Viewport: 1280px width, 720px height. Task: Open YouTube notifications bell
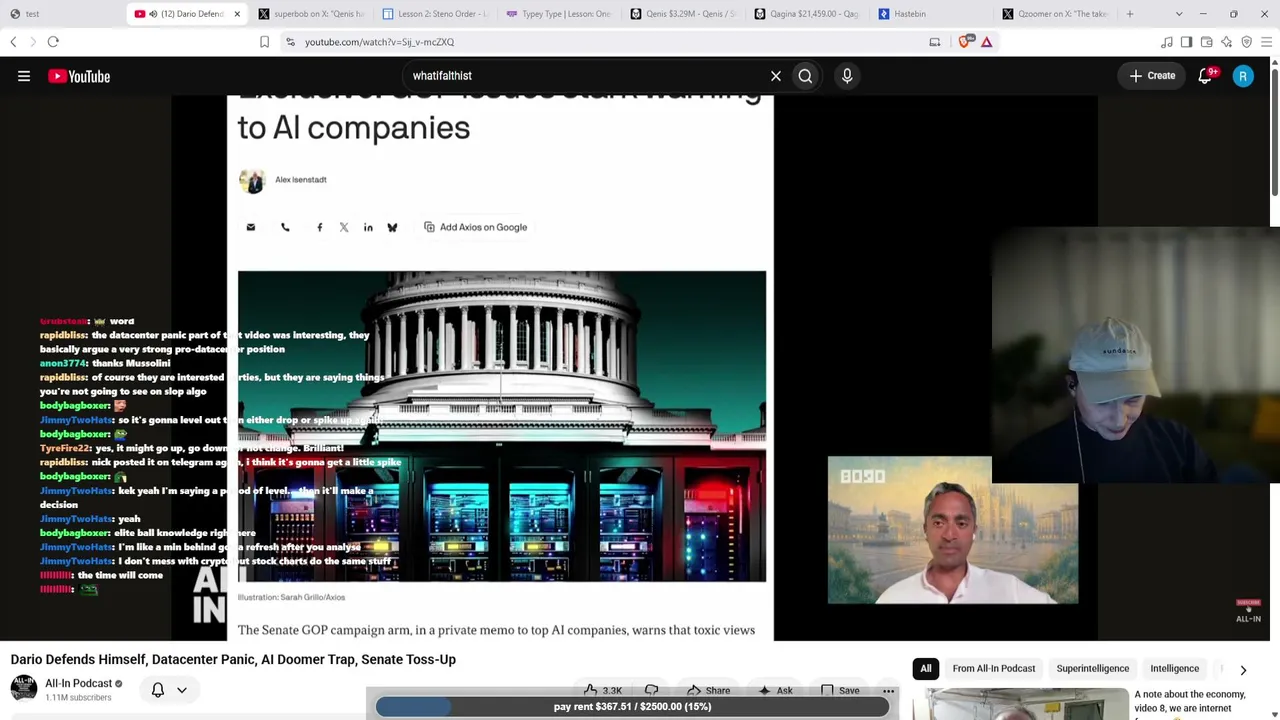tap(1206, 76)
